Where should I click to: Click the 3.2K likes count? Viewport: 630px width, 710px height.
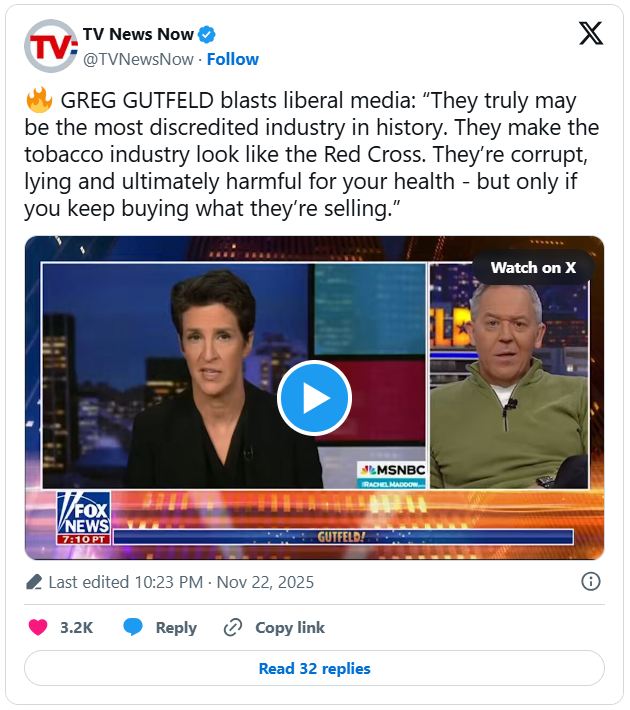[x=77, y=628]
